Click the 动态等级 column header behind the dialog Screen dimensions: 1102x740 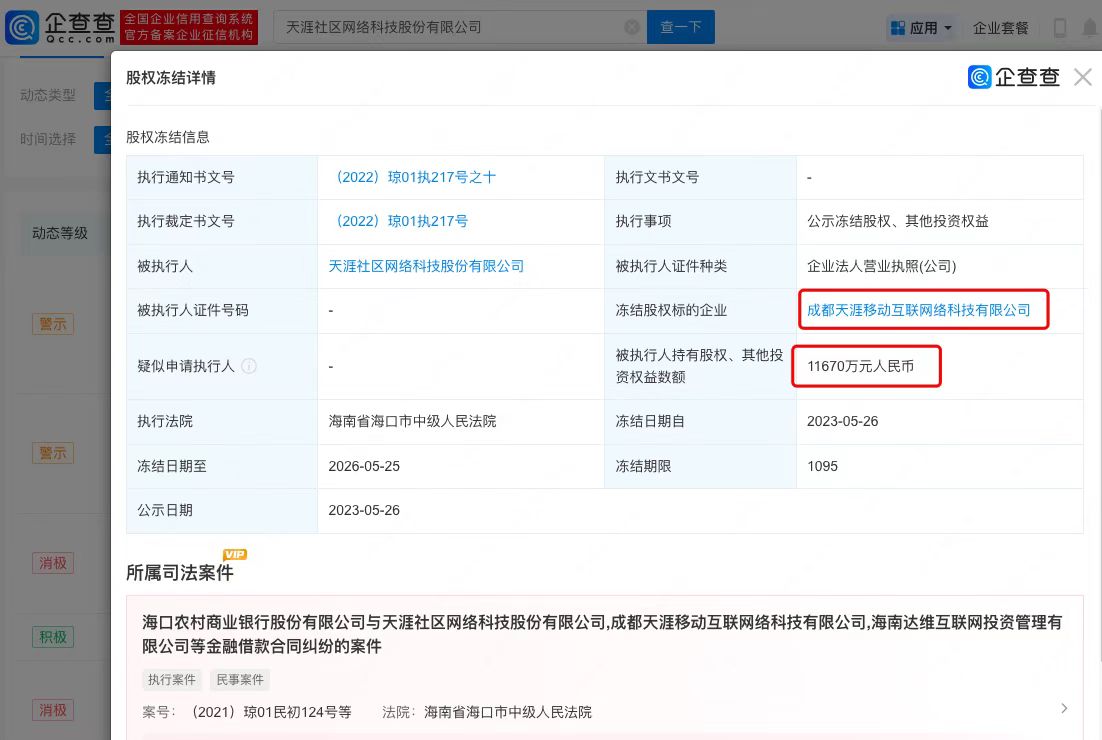[60, 233]
